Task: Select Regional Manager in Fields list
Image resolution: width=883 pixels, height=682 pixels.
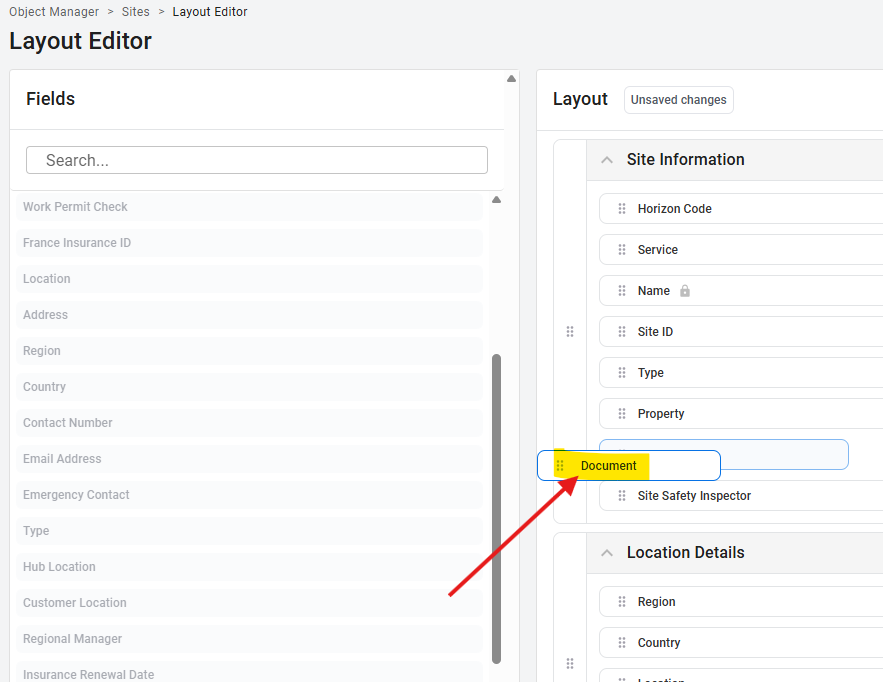Action: point(73,639)
